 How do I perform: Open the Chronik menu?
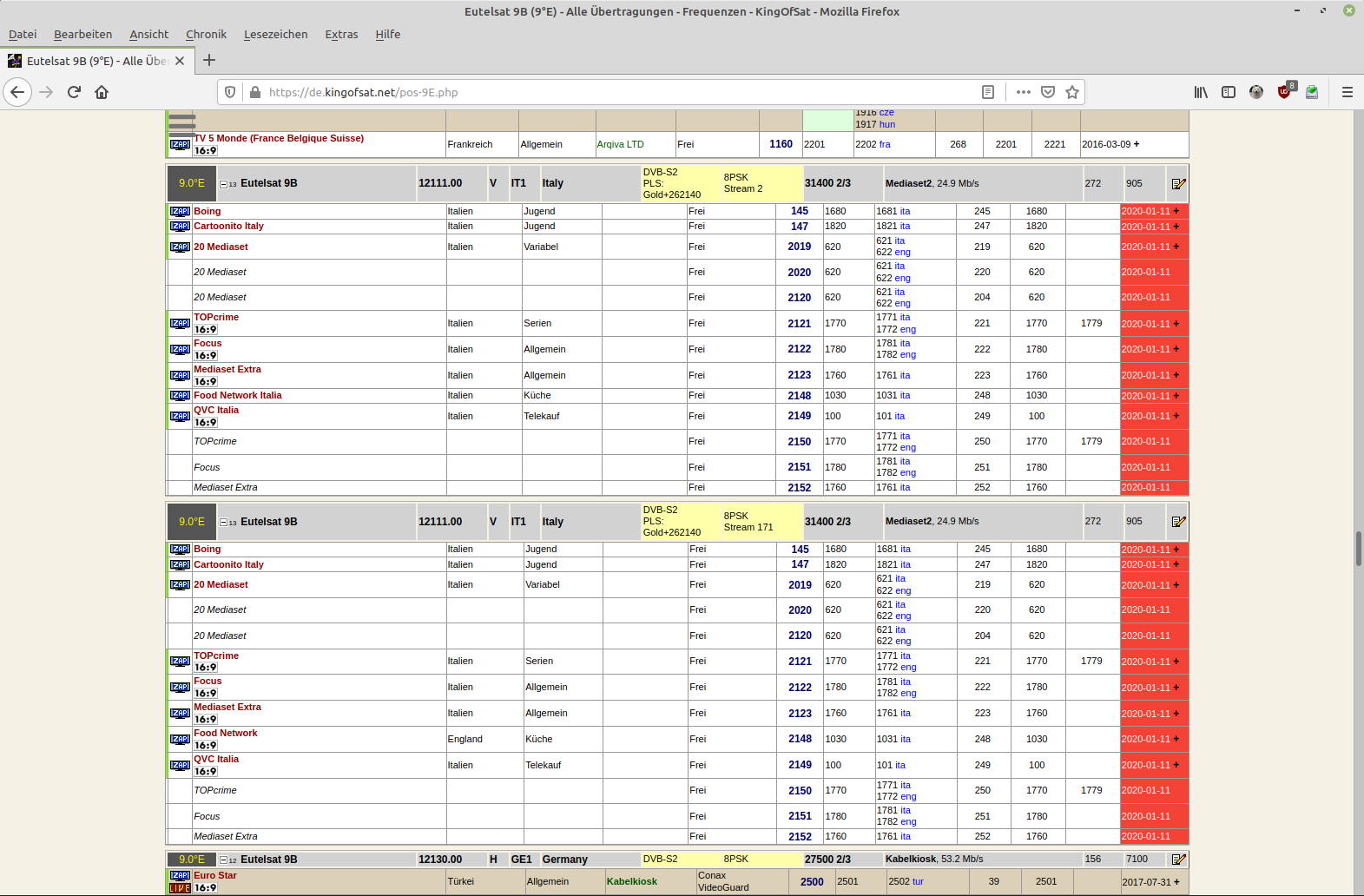click(x=206, y=35)
